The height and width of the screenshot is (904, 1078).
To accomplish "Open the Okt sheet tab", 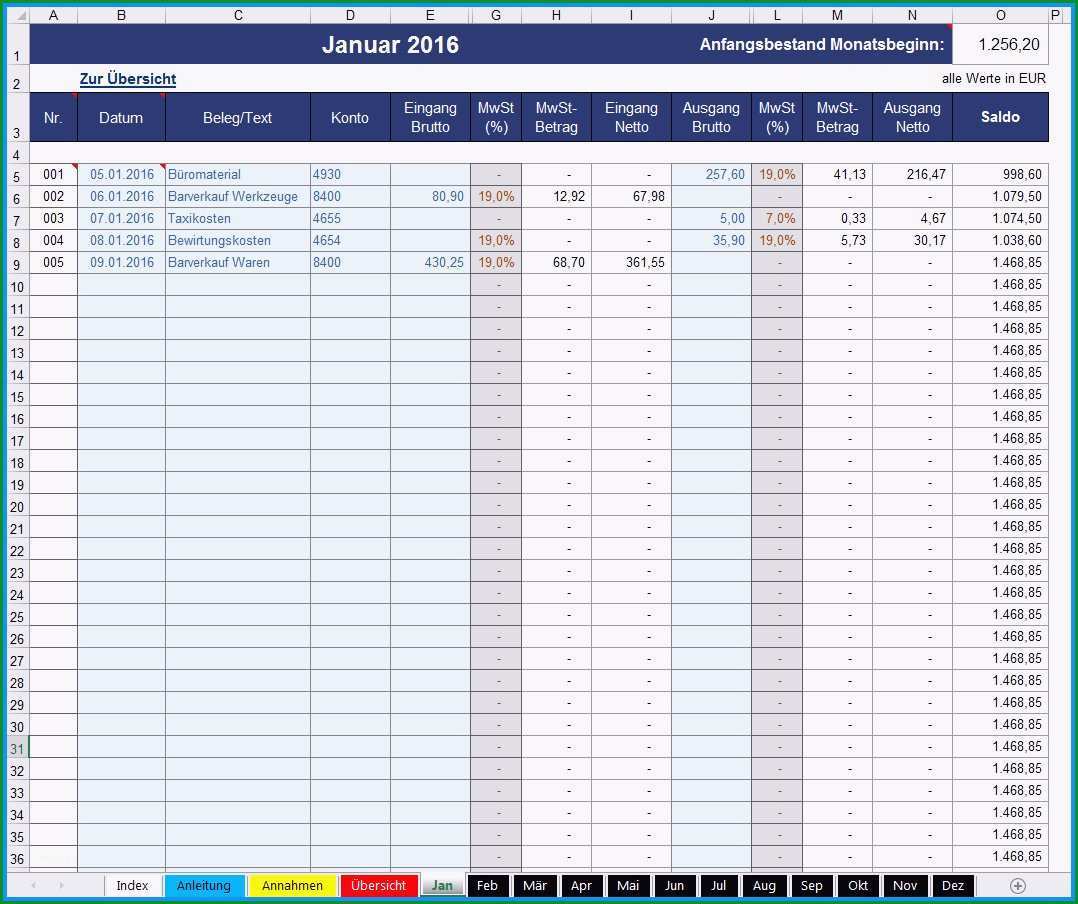I will point(858,885).
